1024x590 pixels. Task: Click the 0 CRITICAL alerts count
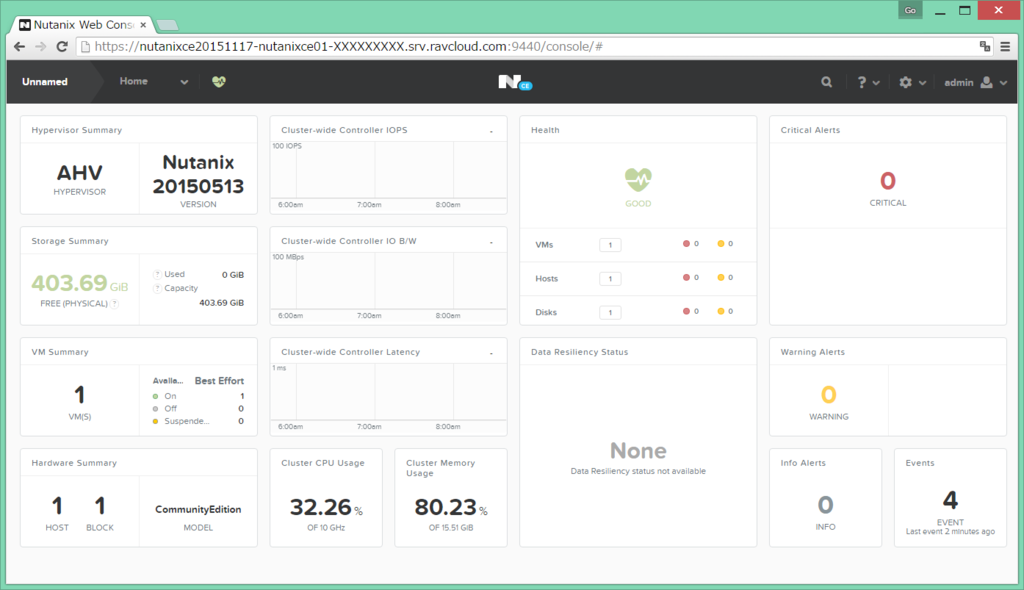click(x=888, y=181)
